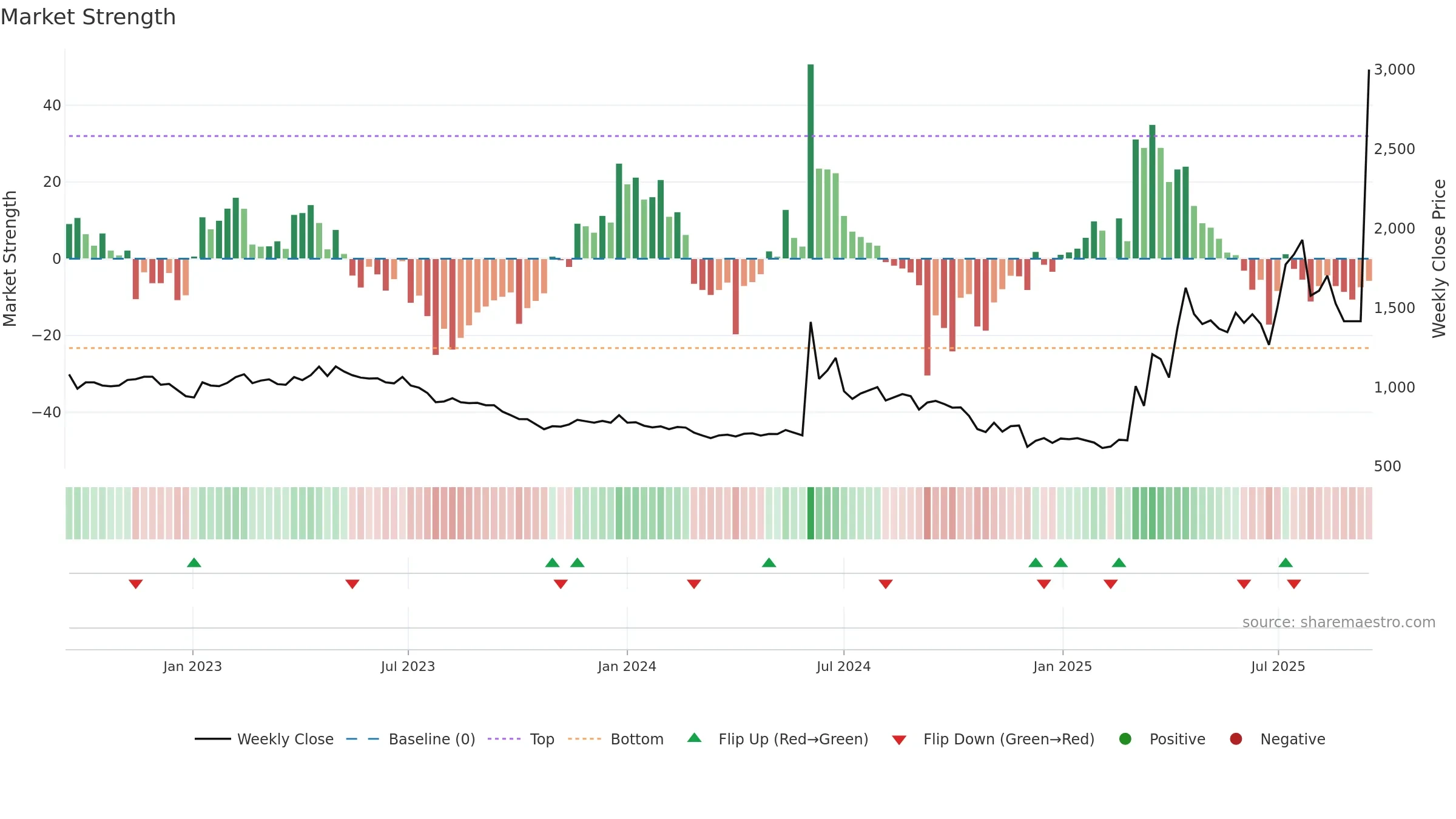
Task: Click the 2,500 price axis tick label
Action: 1395,149
